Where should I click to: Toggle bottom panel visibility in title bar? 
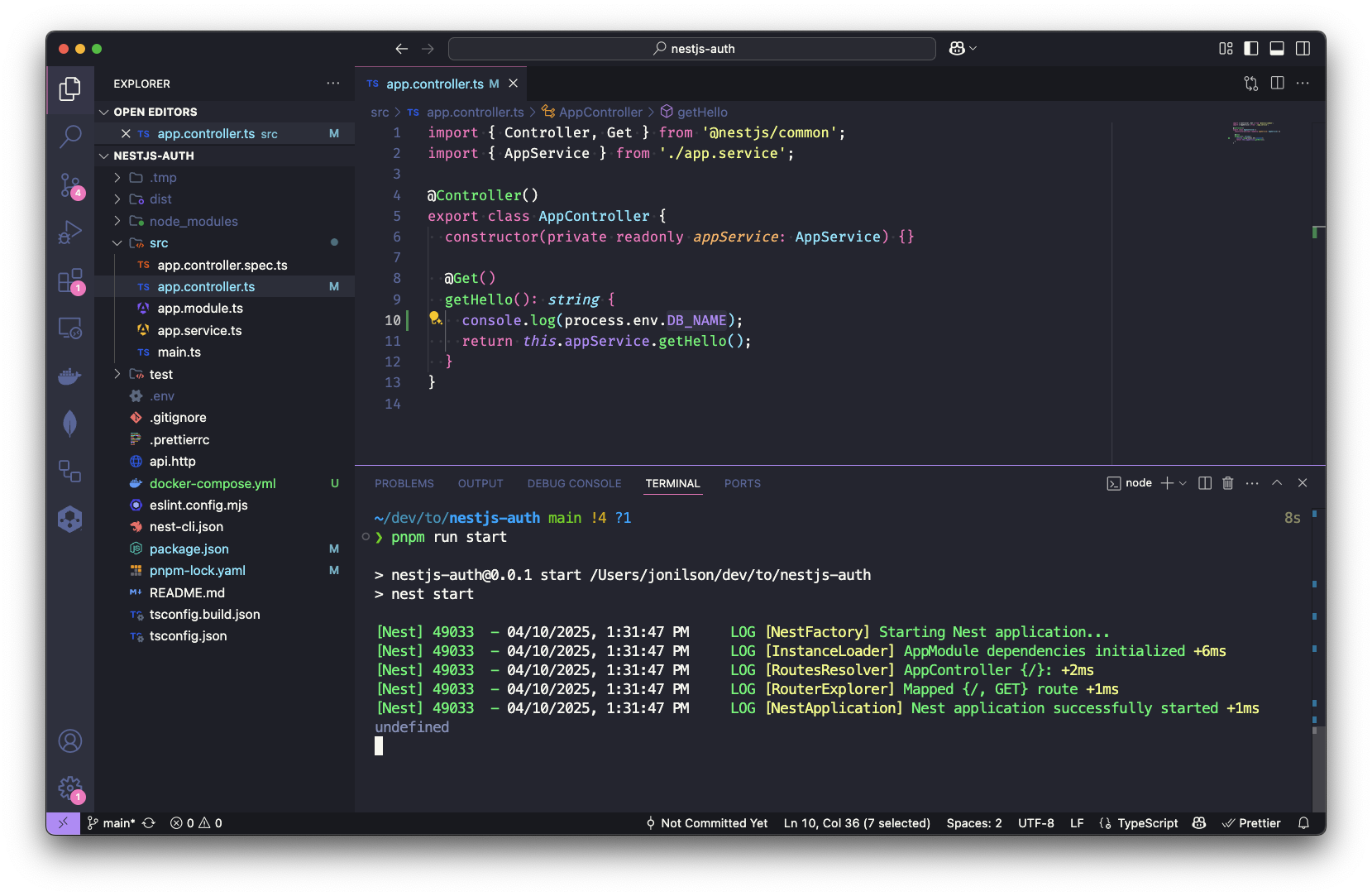[x=1277, y=49]
